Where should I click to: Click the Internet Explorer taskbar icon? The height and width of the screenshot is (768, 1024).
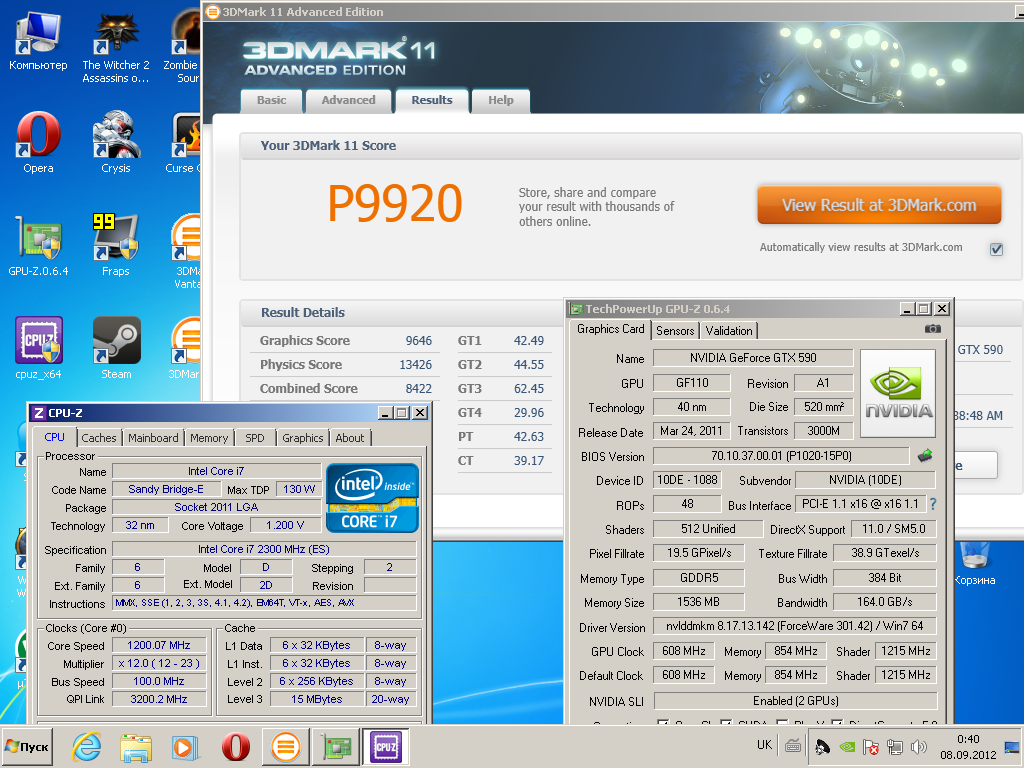tap(87, 747)
